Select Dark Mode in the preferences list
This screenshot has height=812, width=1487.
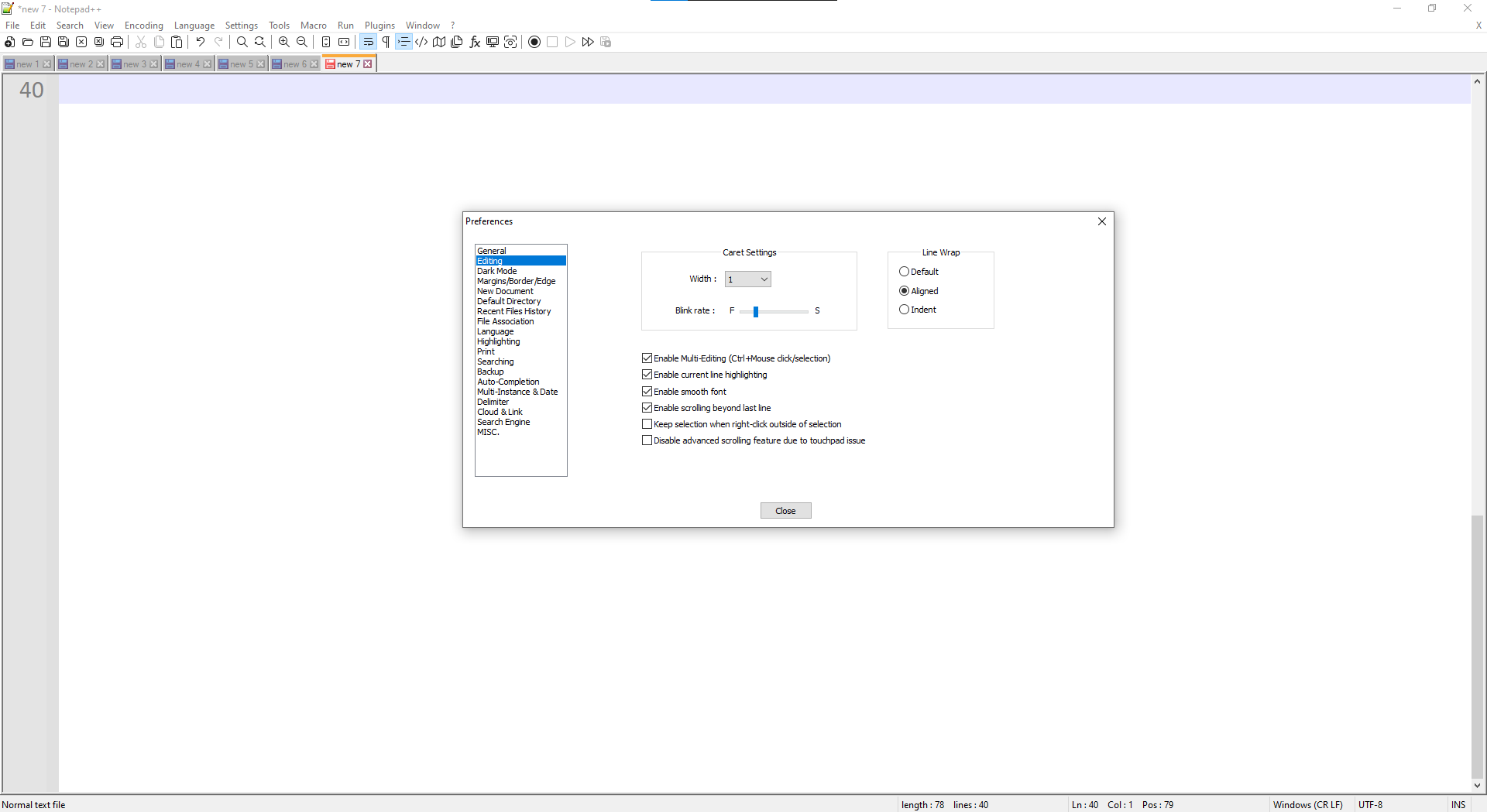click(x=496, y=271)
